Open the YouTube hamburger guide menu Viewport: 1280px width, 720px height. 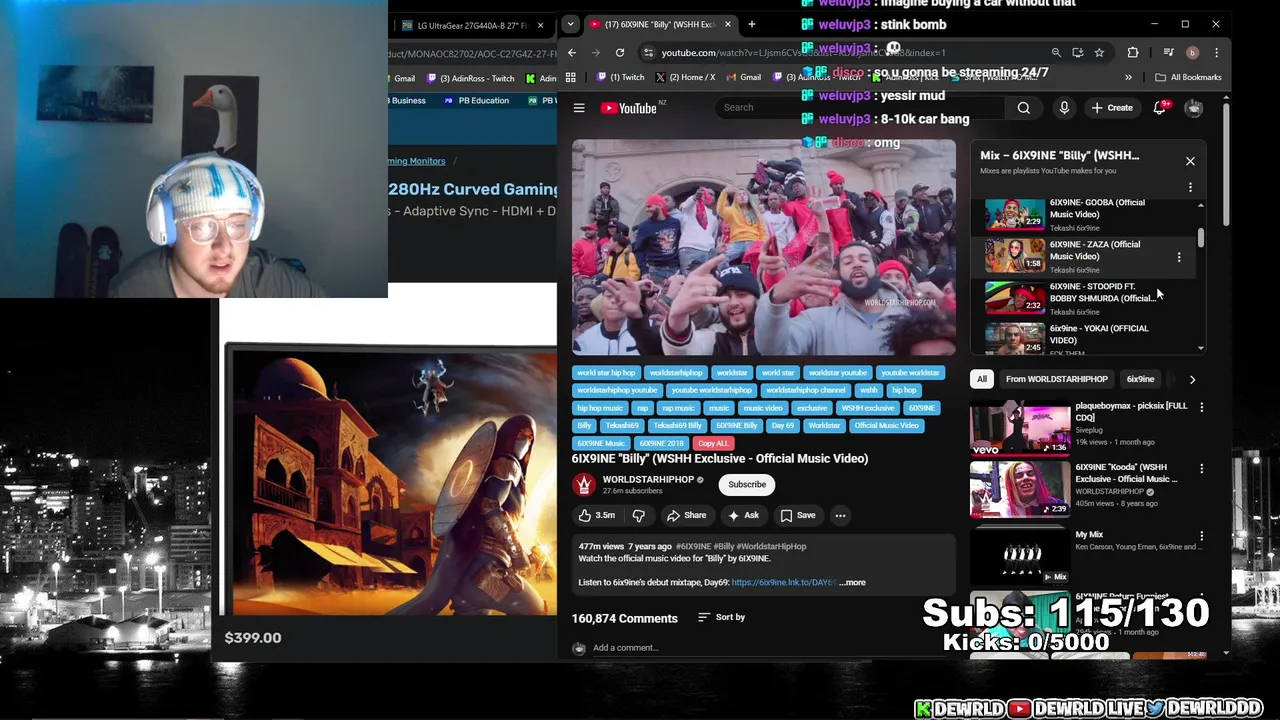click(579, 108)
